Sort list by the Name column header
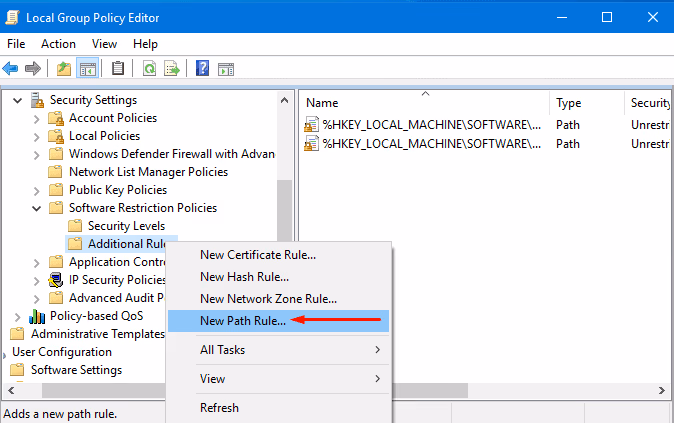Image resolution: width=674 pixels, height=423 pixels. [x=322, y=103]
